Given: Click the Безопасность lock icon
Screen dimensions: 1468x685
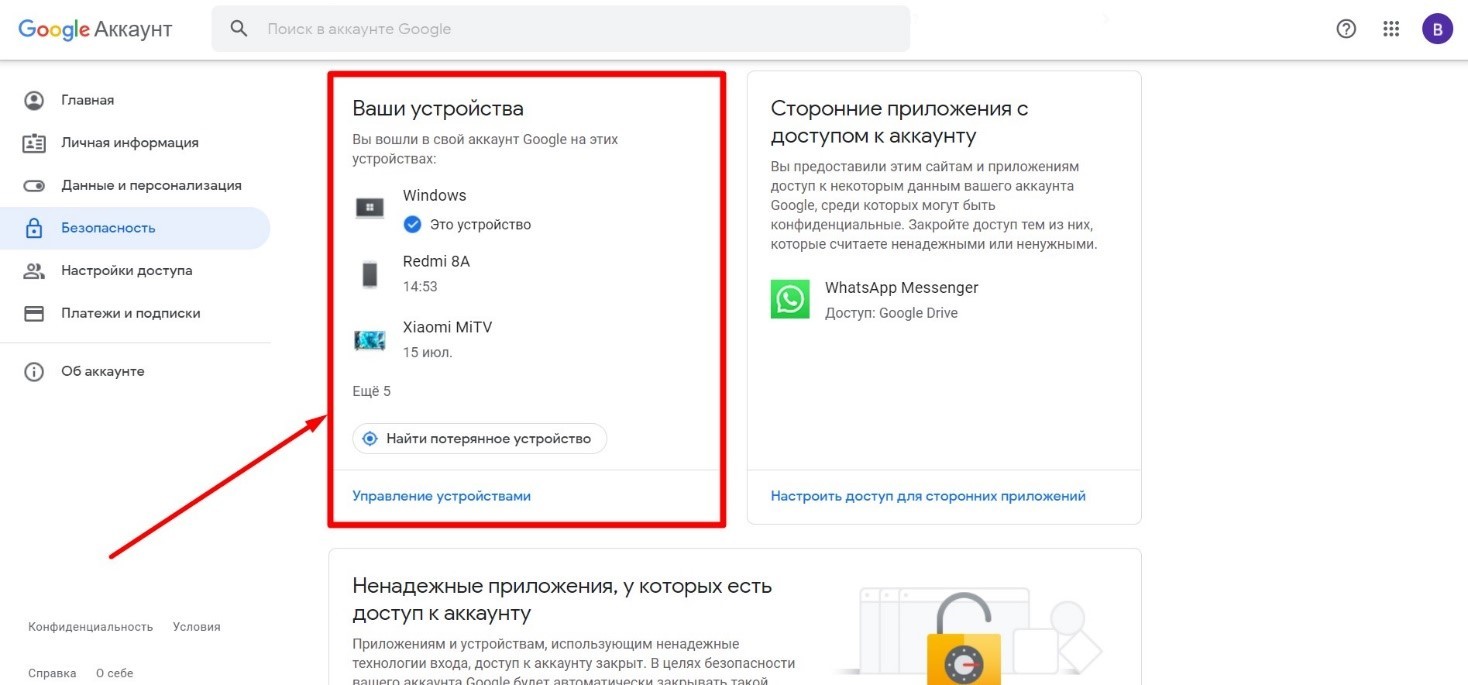Looking at the screenshot, I should click(34, 228).
